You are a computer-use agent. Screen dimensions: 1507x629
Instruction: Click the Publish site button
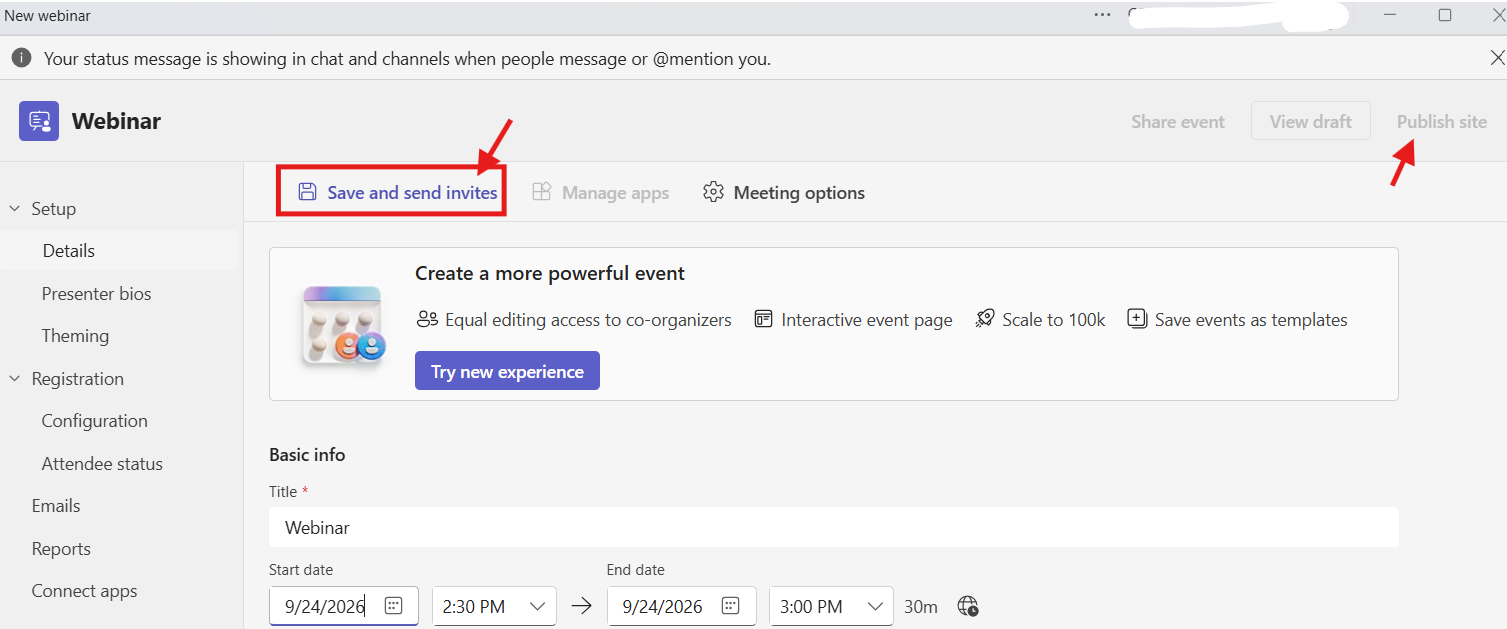[1442, 122]
